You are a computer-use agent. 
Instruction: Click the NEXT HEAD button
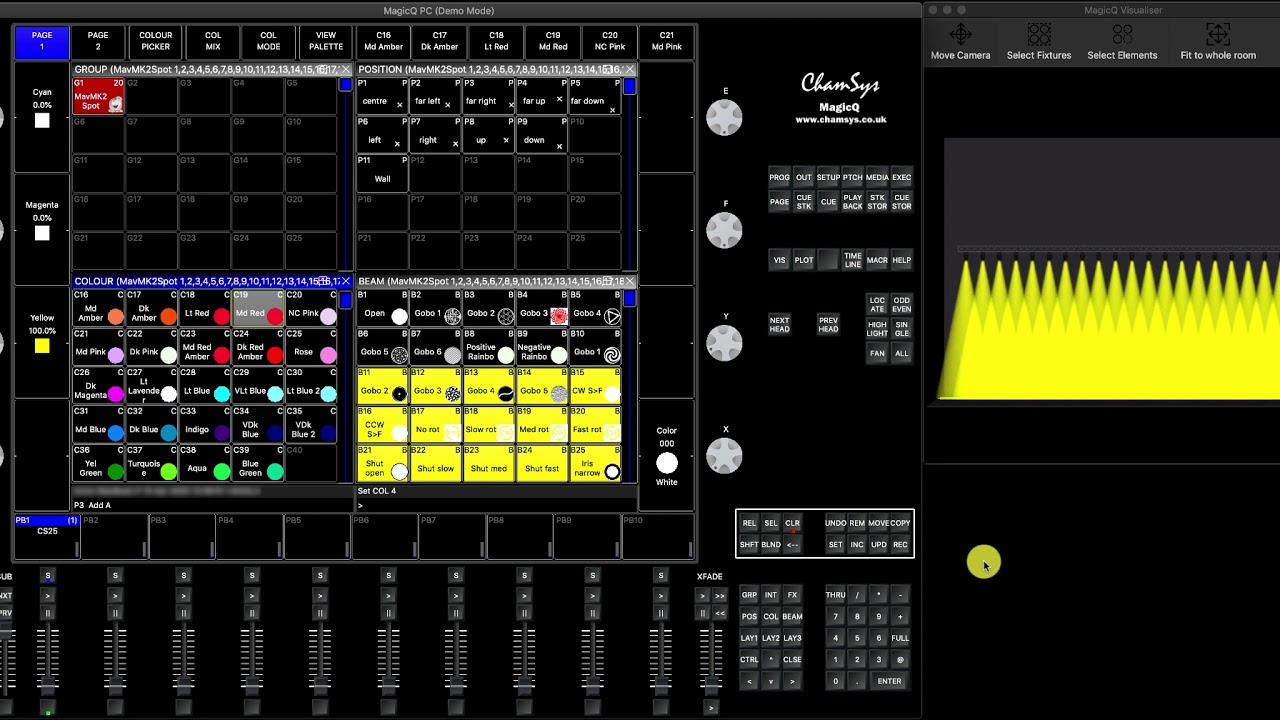tap(779, 325)
